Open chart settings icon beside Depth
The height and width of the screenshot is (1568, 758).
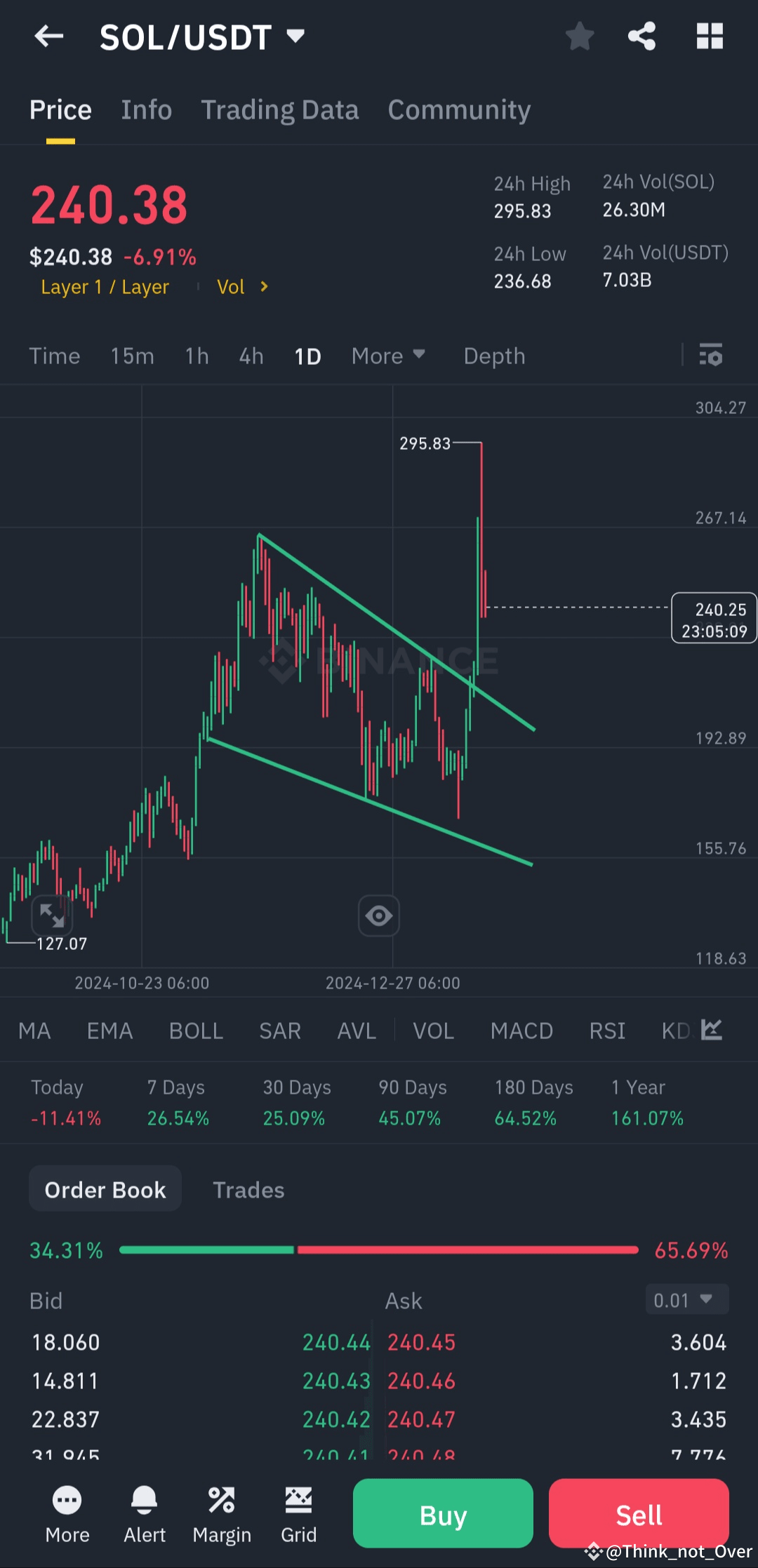pos(711,356)
